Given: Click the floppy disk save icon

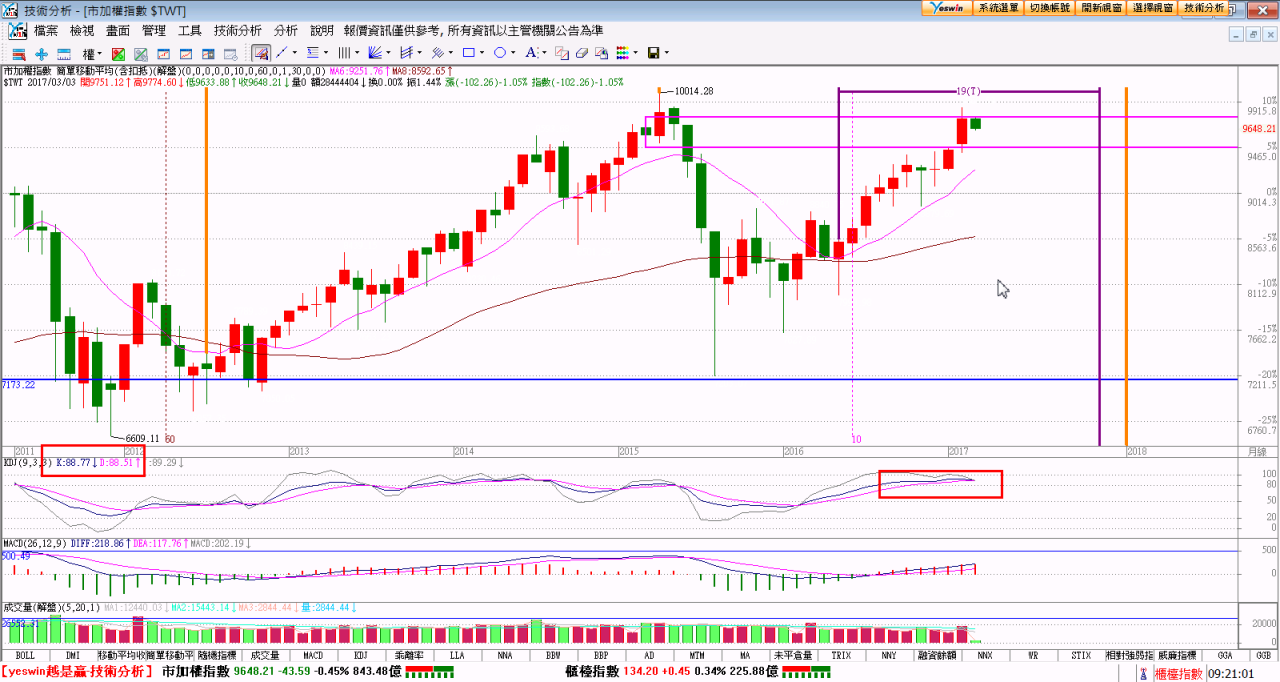Looking at the screenshot, I should click(653, 53).
